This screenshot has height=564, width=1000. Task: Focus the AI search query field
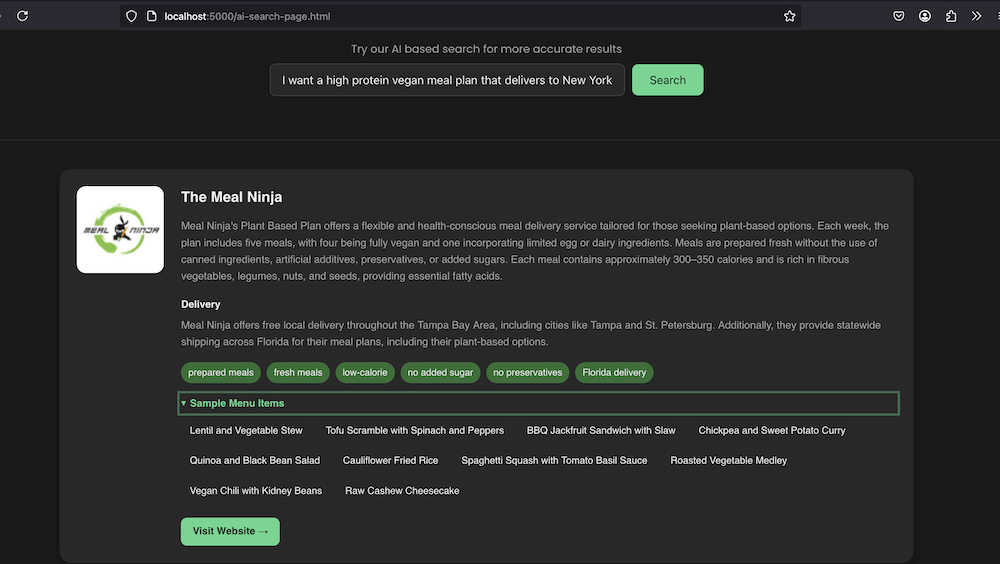coord(447,80)
